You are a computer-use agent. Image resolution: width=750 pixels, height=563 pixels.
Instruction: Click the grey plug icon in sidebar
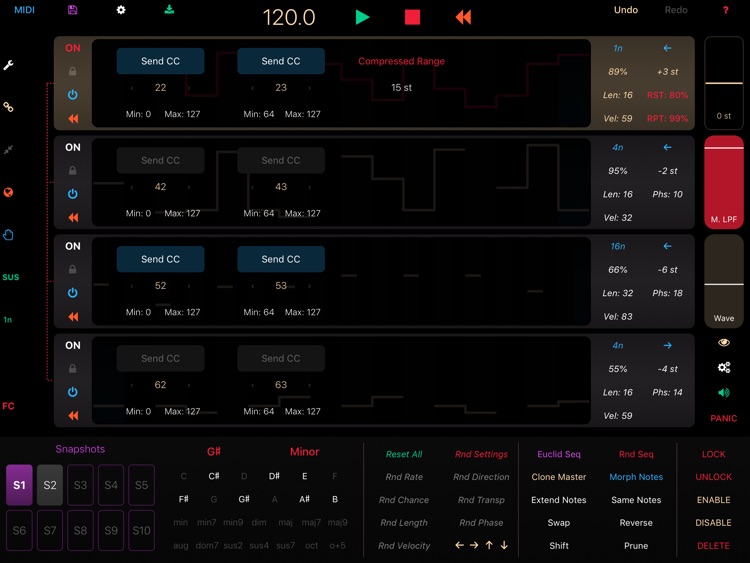click(8, 150)
